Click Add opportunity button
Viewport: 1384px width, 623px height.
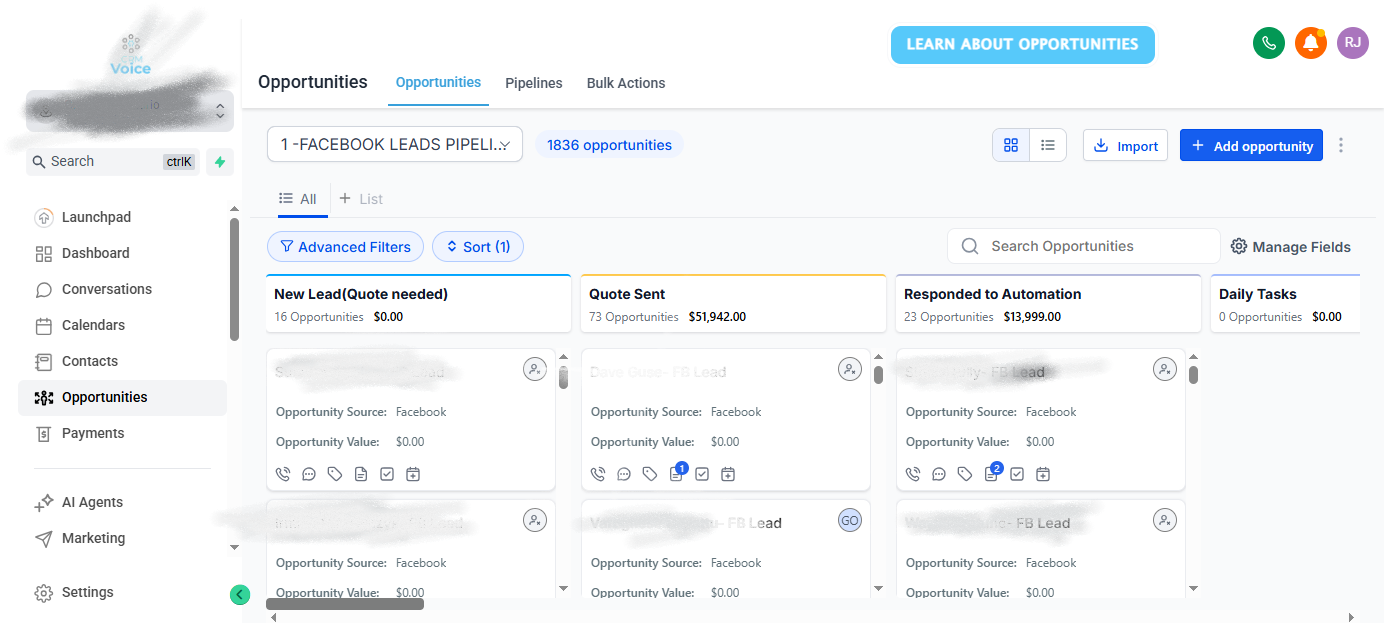coord(1251,145)
